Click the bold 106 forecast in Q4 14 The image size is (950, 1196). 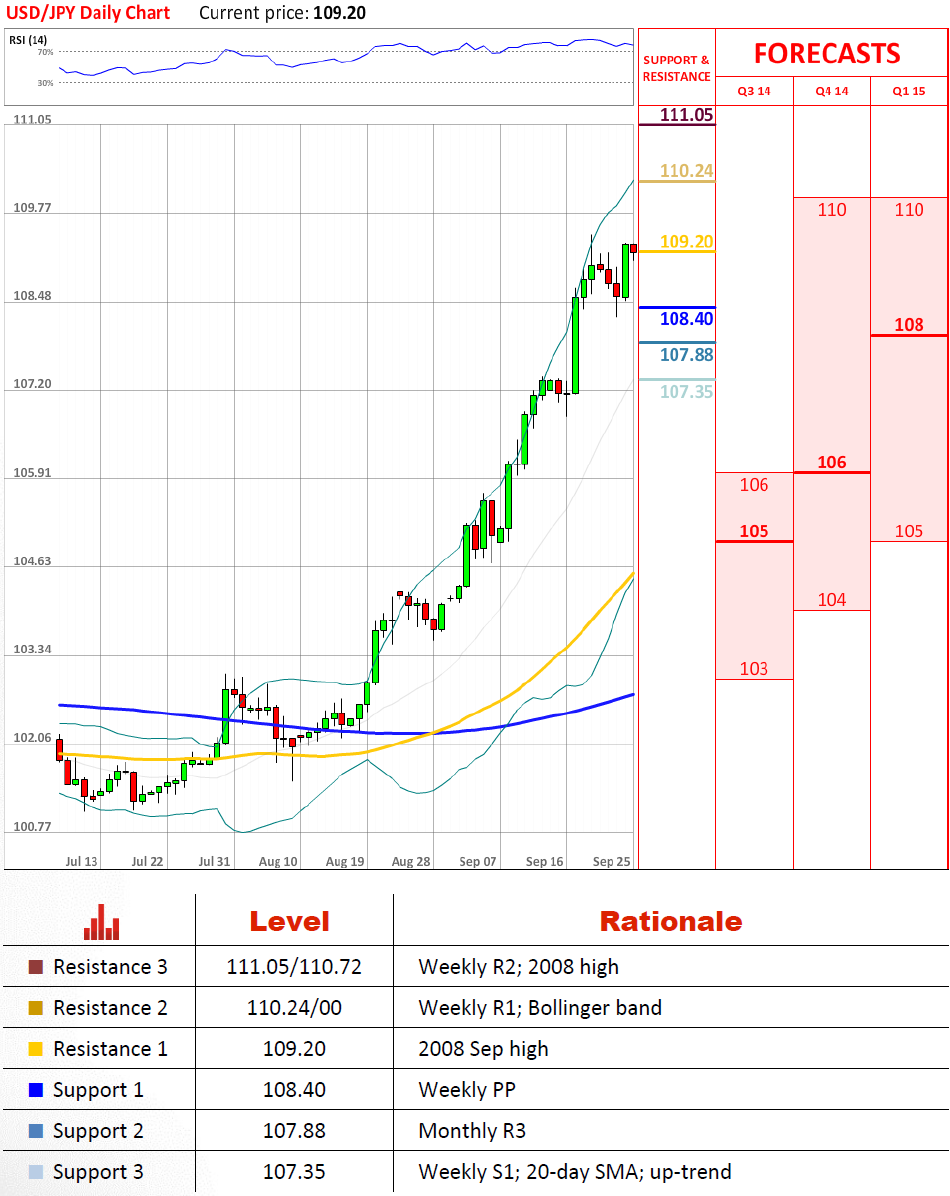(832, 462)
